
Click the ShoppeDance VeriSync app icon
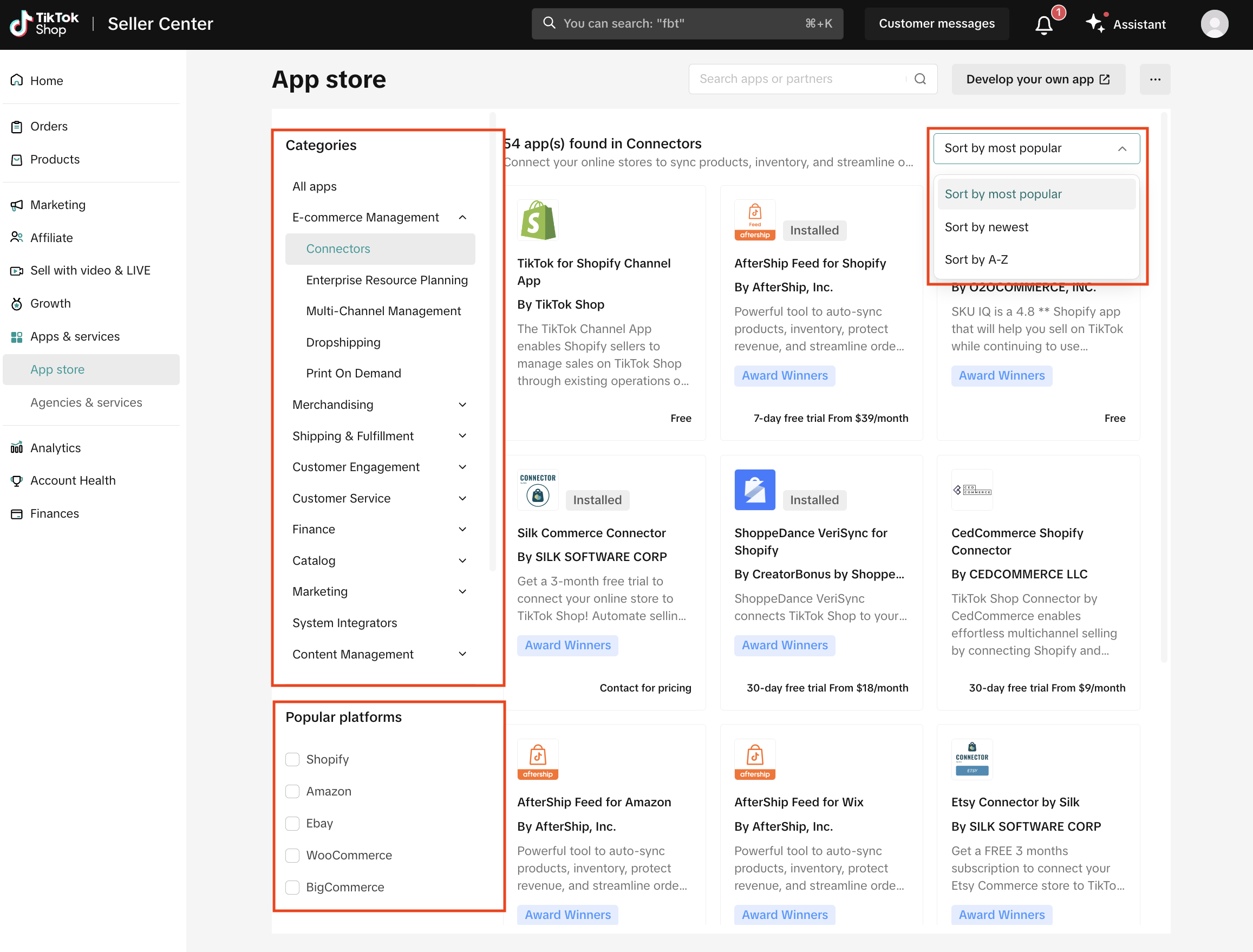point(754,490)
